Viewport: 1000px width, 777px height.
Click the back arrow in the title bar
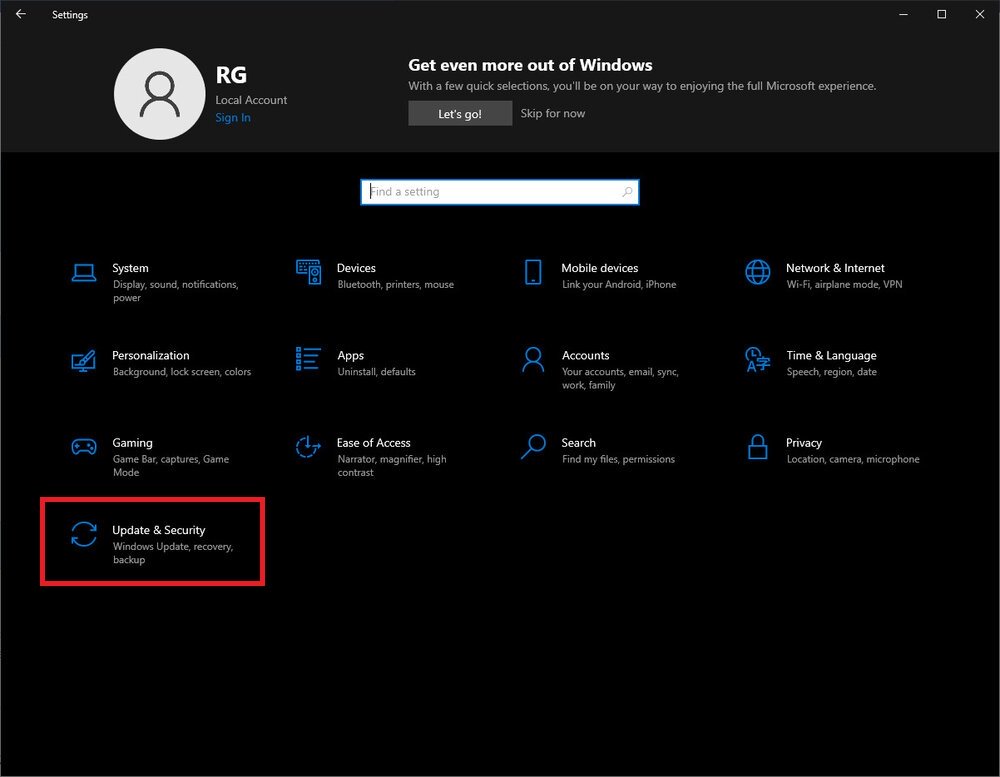pyautogui.click(x=21, y=14)
